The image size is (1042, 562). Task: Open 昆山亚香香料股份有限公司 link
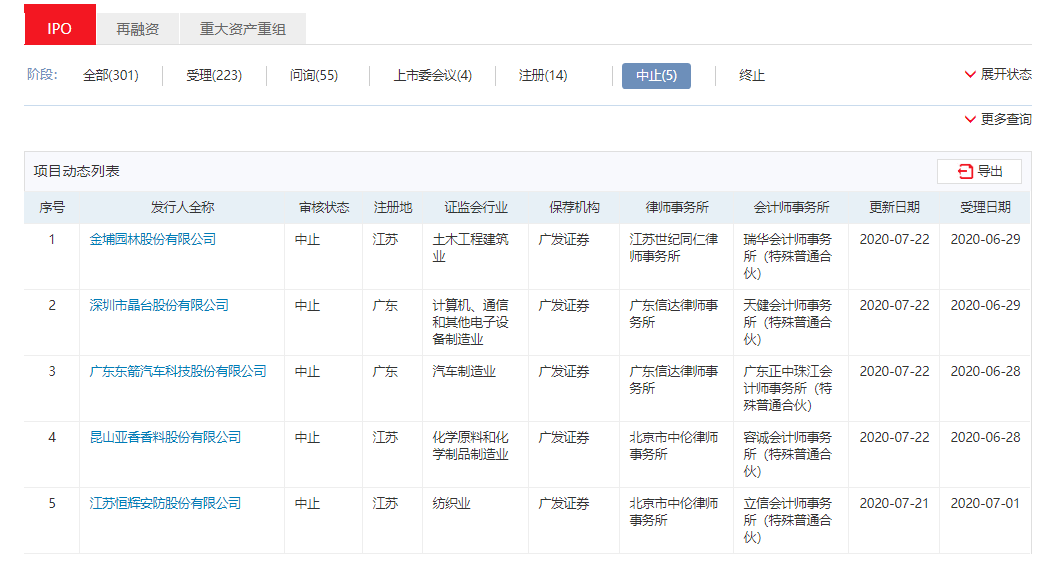[x=165, y=438]
